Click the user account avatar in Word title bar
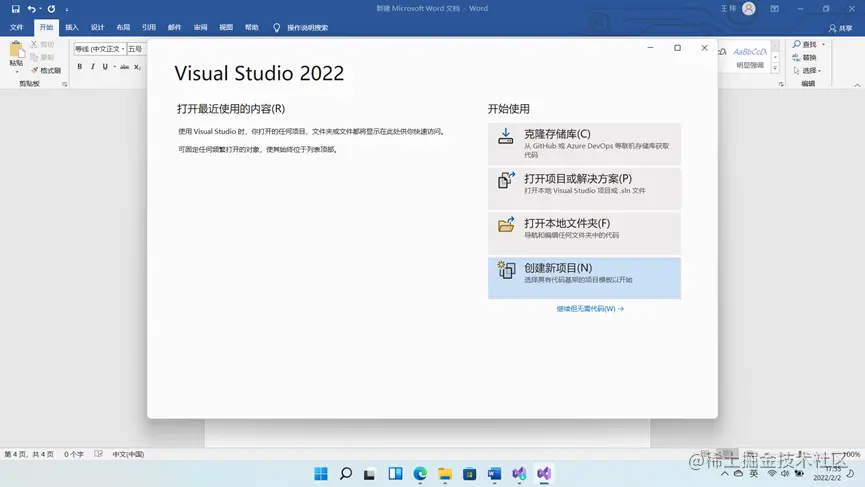Screen dimensions: 865x487 [x=749, y=8]
